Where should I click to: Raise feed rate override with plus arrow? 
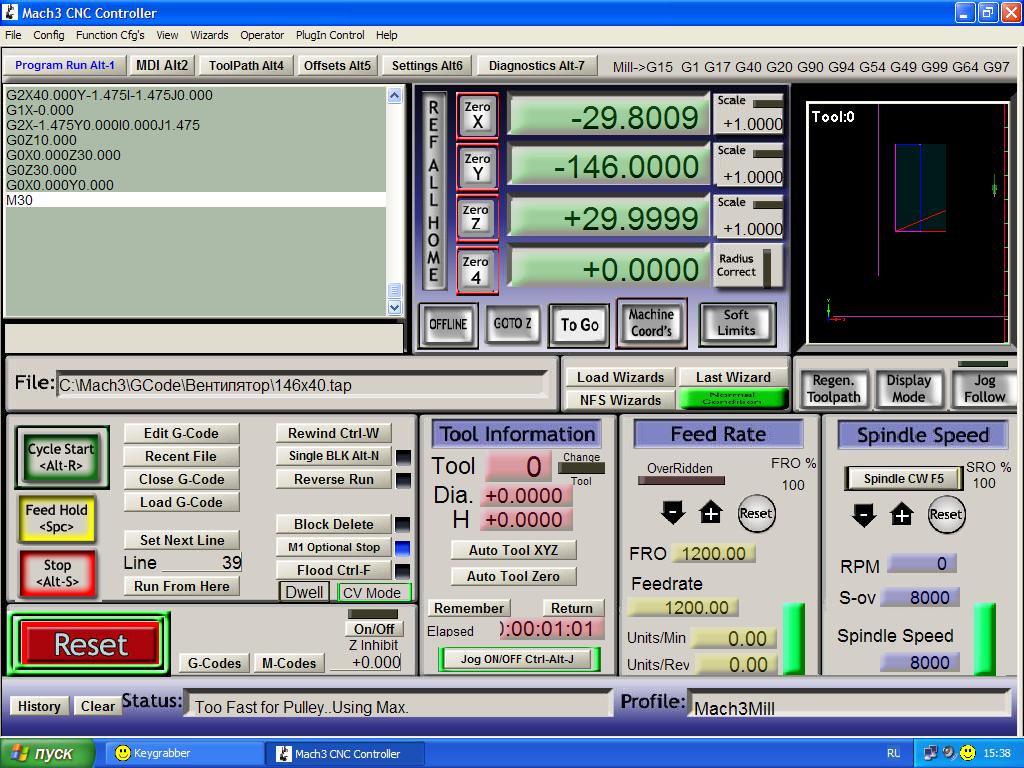[x=711, y=513]
